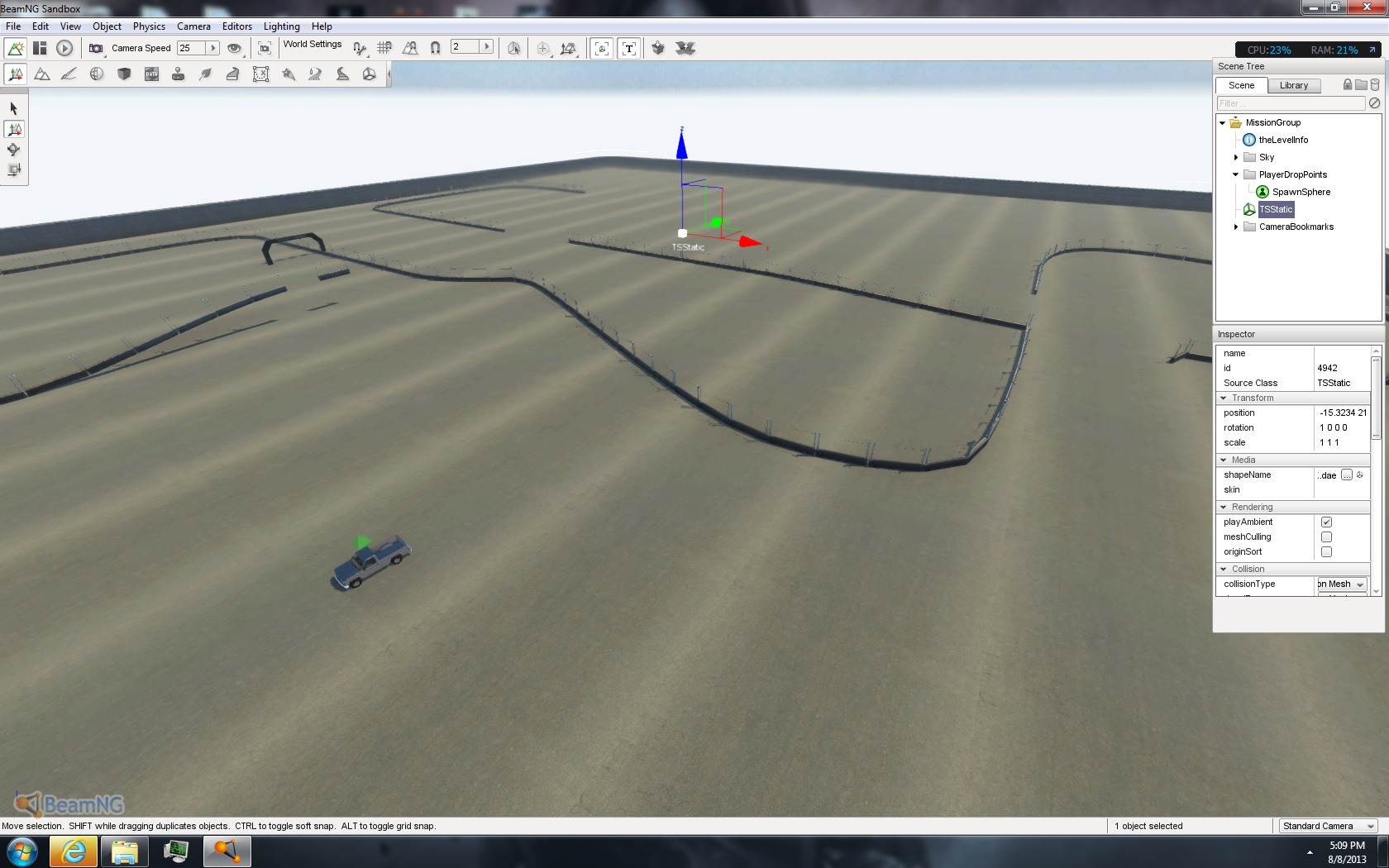Screen dimensions: 1389x868
Task: Select the Particle Editor icon
Action: click(x=288, y=74)
